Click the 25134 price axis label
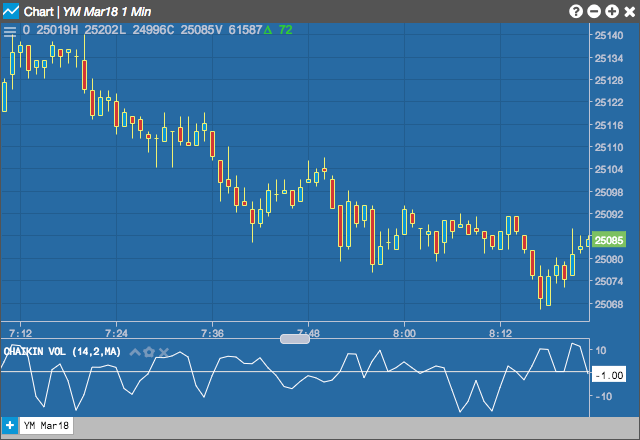The height and width of the screenshot is (440, 640). pos(609,58)
